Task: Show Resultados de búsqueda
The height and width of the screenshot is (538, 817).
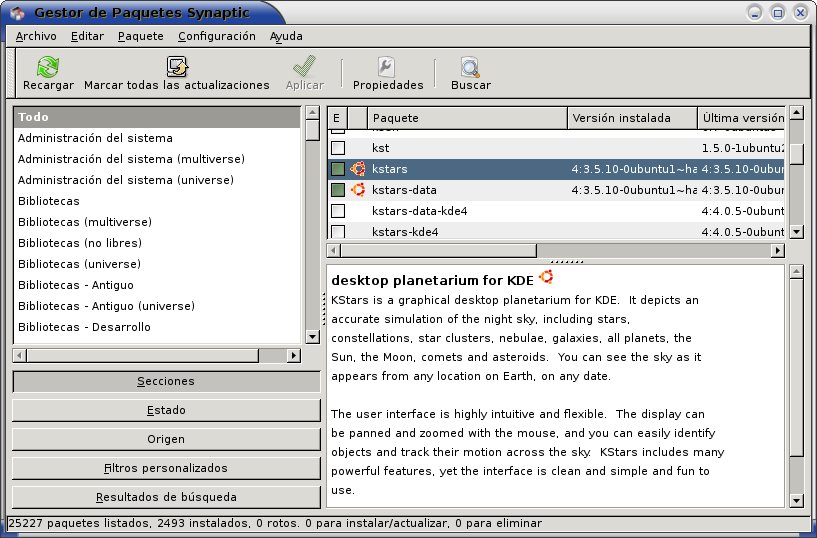Action: click(166, 497)
